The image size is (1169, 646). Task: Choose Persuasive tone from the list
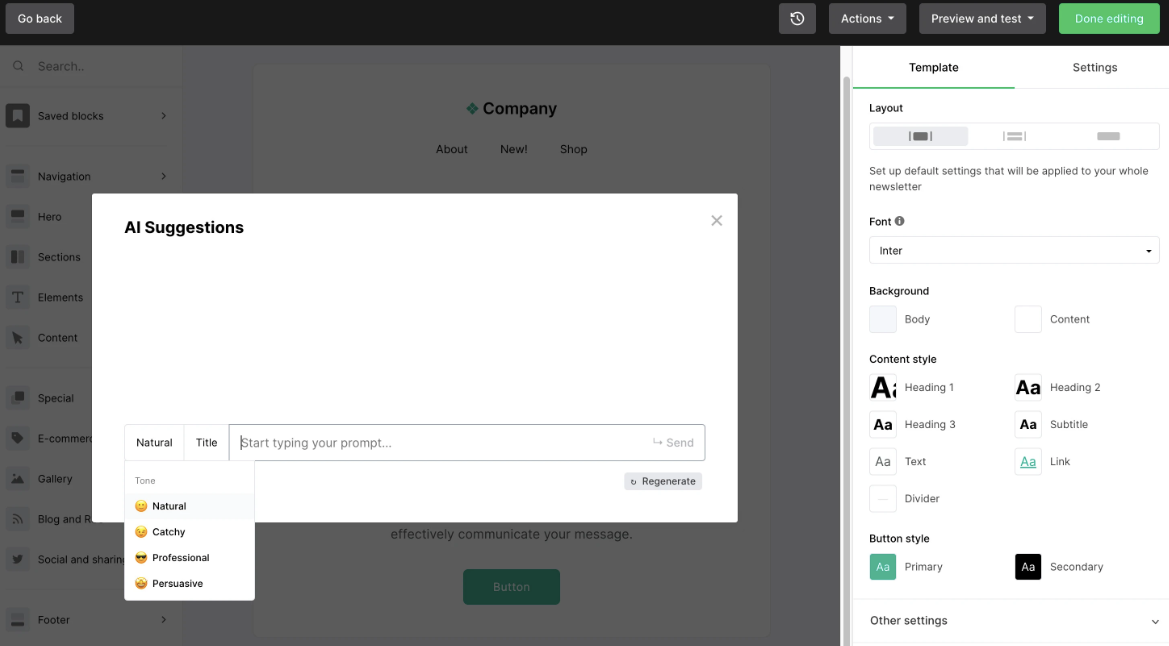pos(189,583)
